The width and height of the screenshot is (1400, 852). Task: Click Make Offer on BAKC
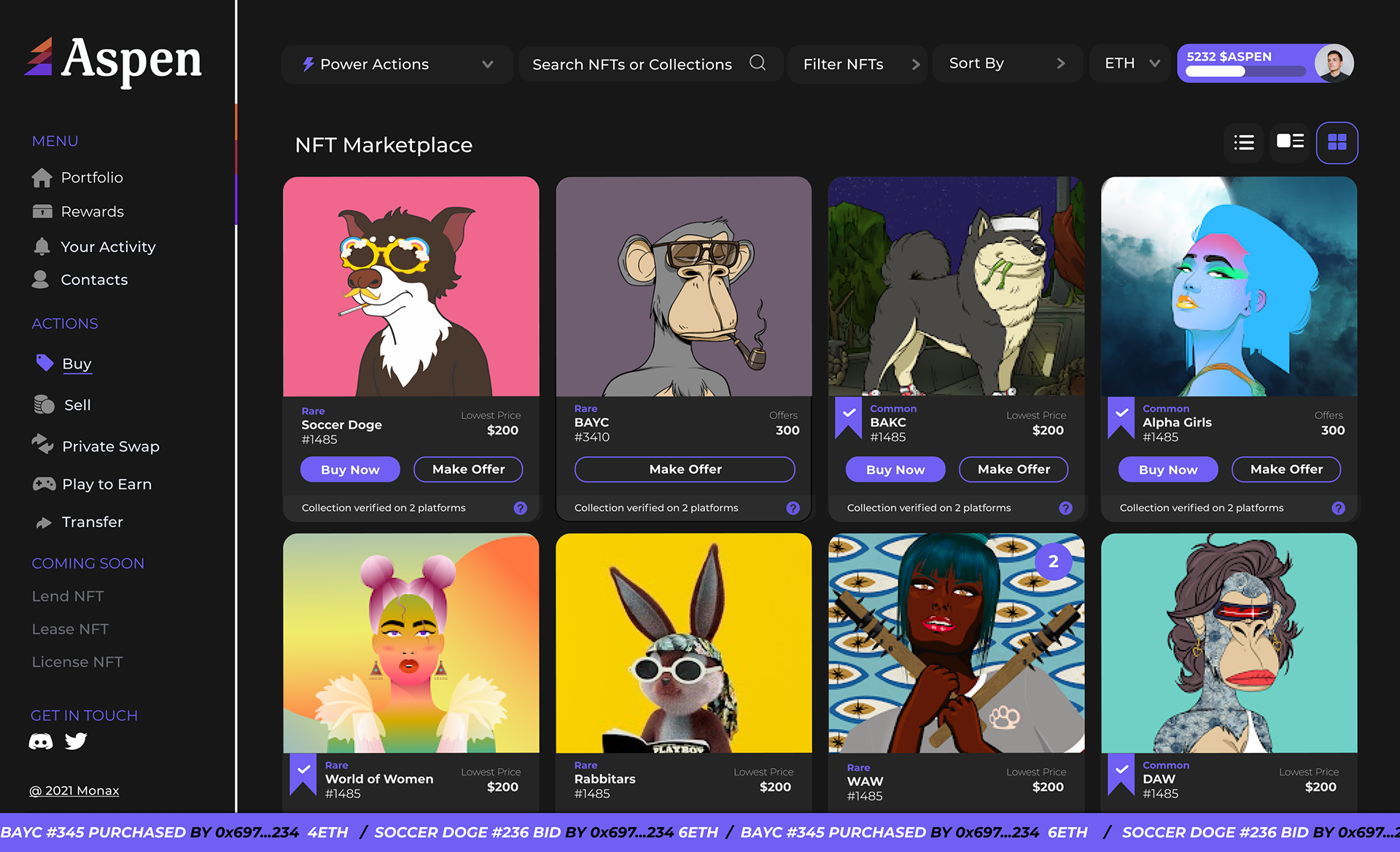1014,469
